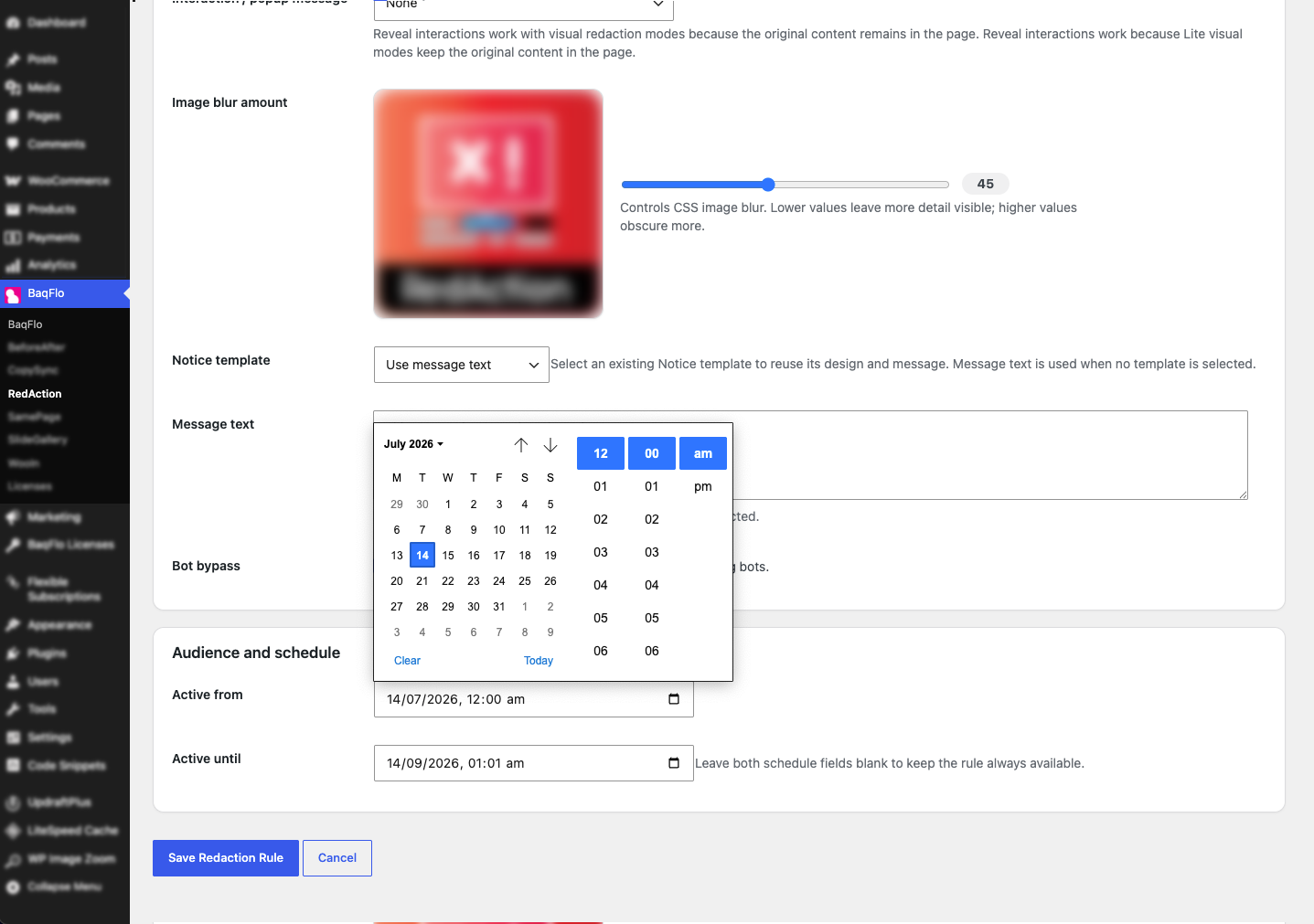The image size is (1314, 924).
Task: Open Pages in the sidebar
Action: click(44, 116)
